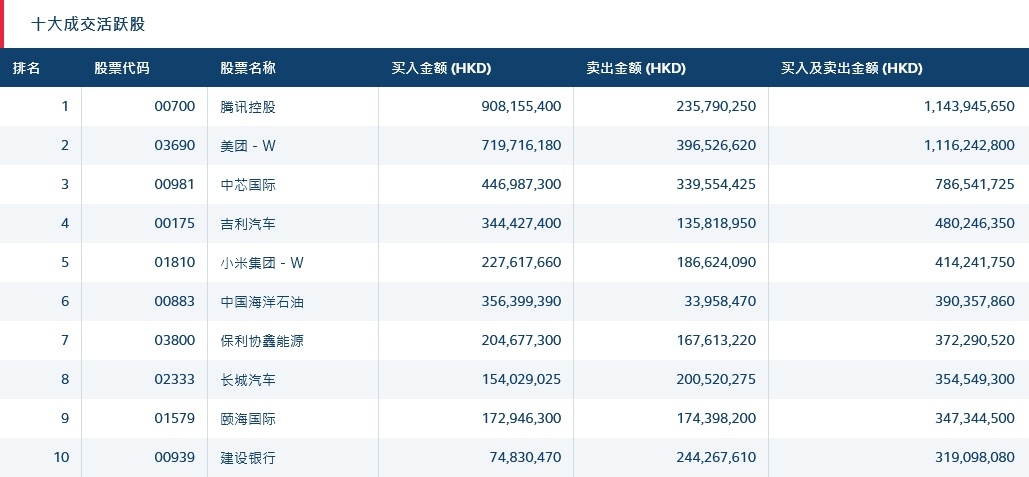Select stock code 01810
This screenshot has height=477, width=1029.
[x=175, y=262]
